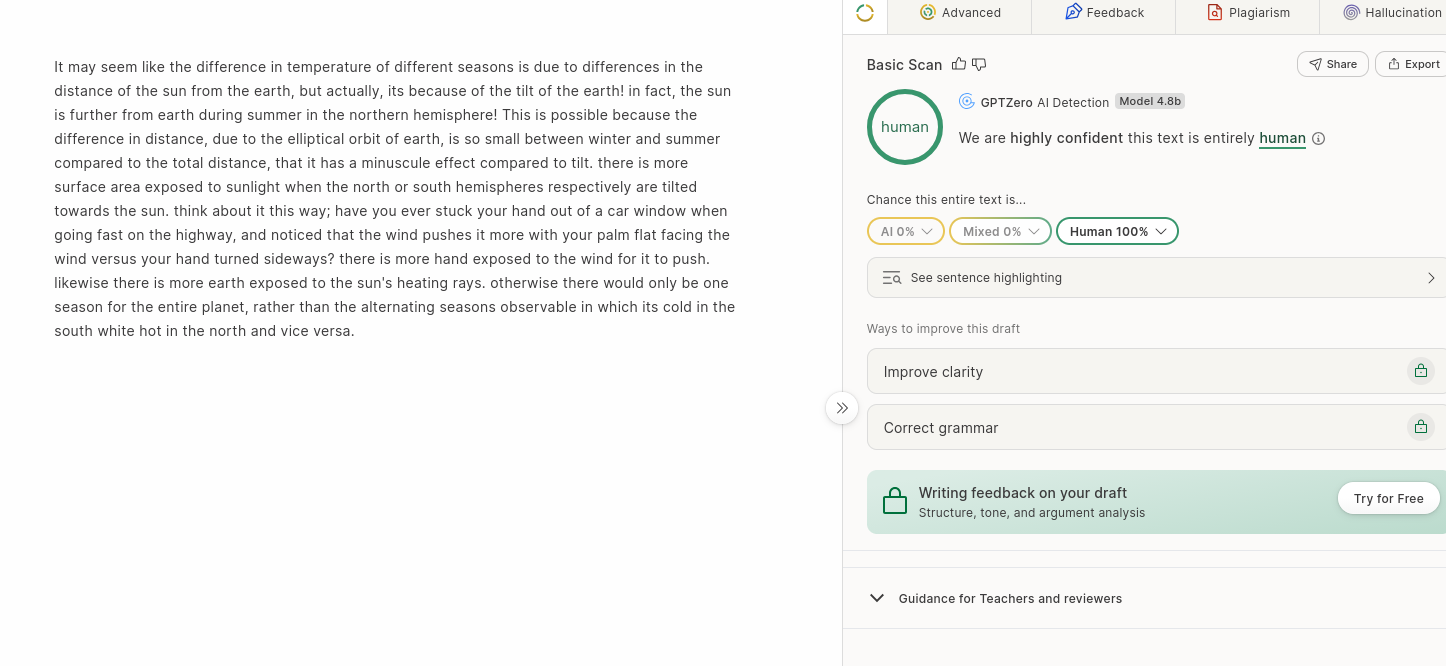Select the Hallucination tab
Viewport: 1446px width, 666px height.
coord(1390,13)
